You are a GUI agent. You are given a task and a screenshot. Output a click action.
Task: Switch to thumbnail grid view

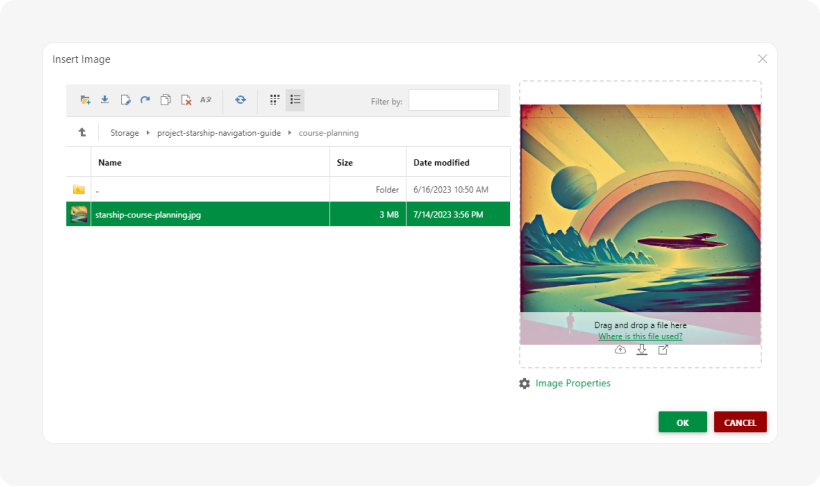pos(275,99)
